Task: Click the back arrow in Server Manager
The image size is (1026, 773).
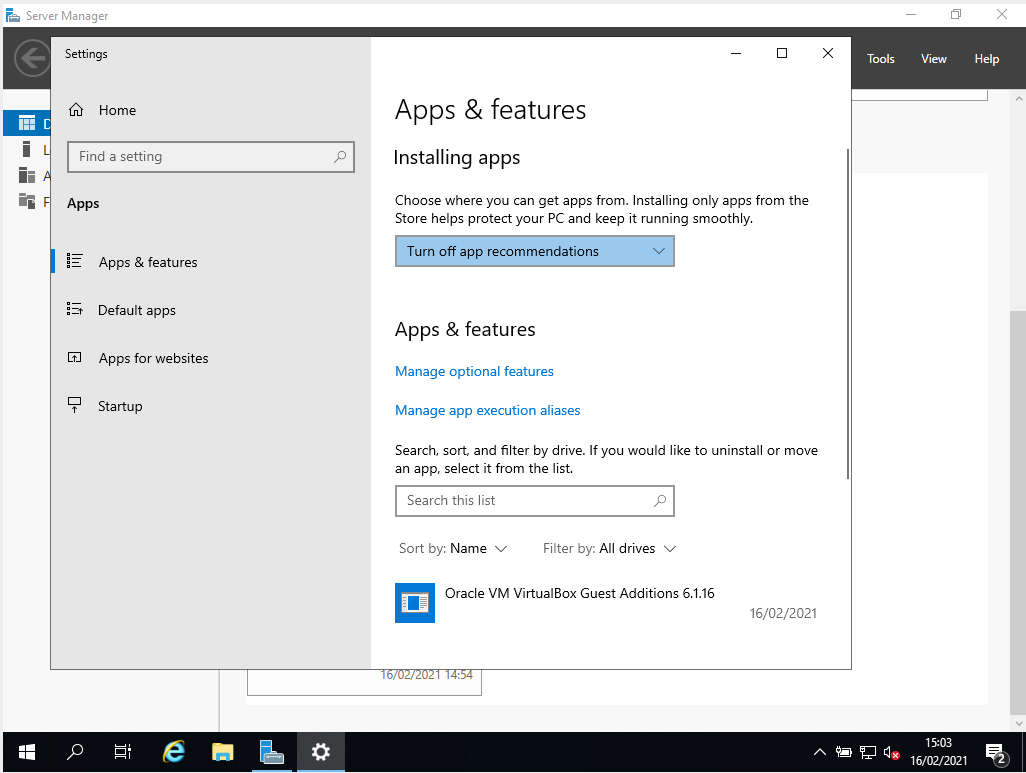Action: 31,58
